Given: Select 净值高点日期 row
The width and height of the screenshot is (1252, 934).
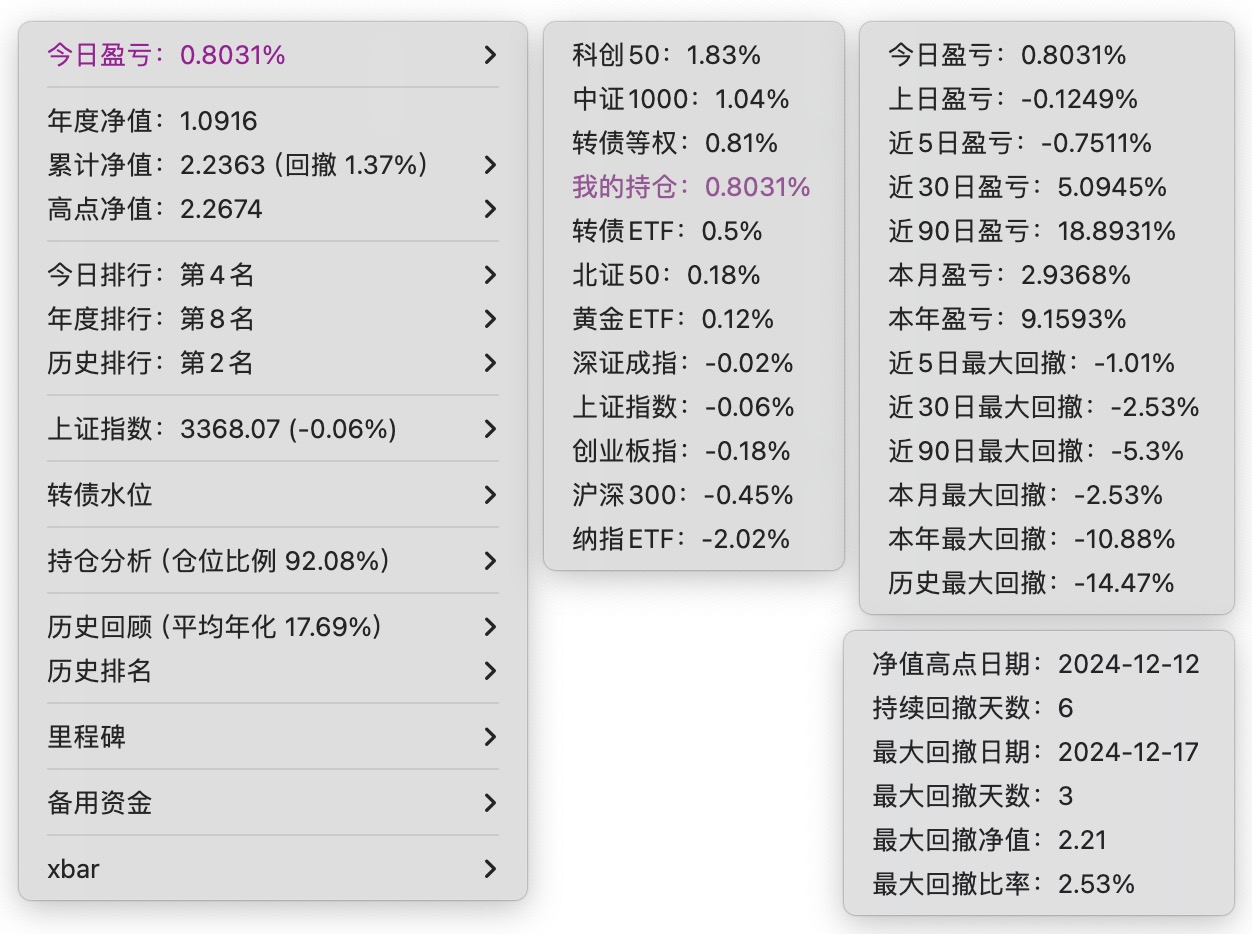Looking at the screenshot, I should [x=1035, y=664].
